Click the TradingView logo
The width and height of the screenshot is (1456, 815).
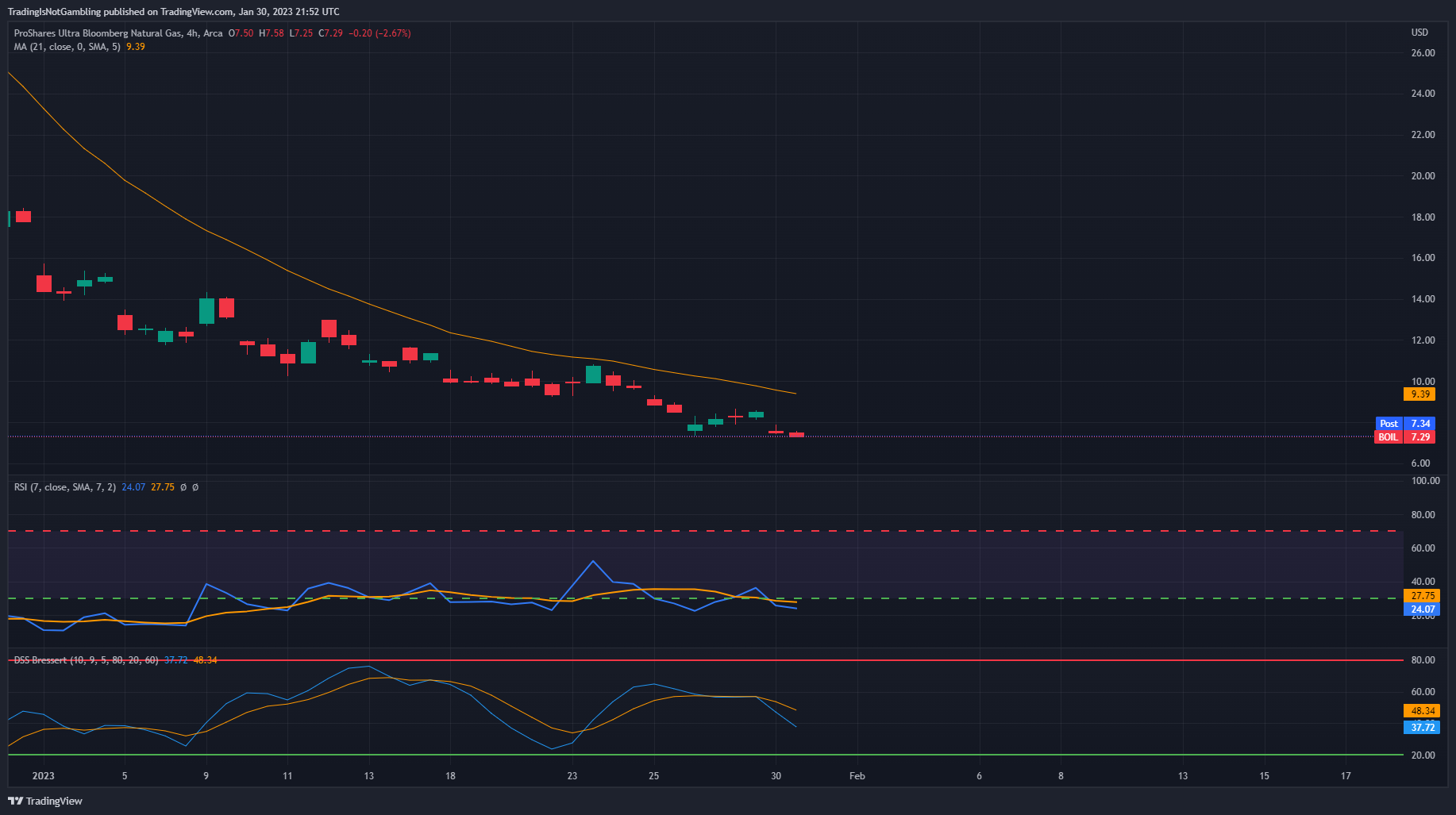[x=45, y=801]
